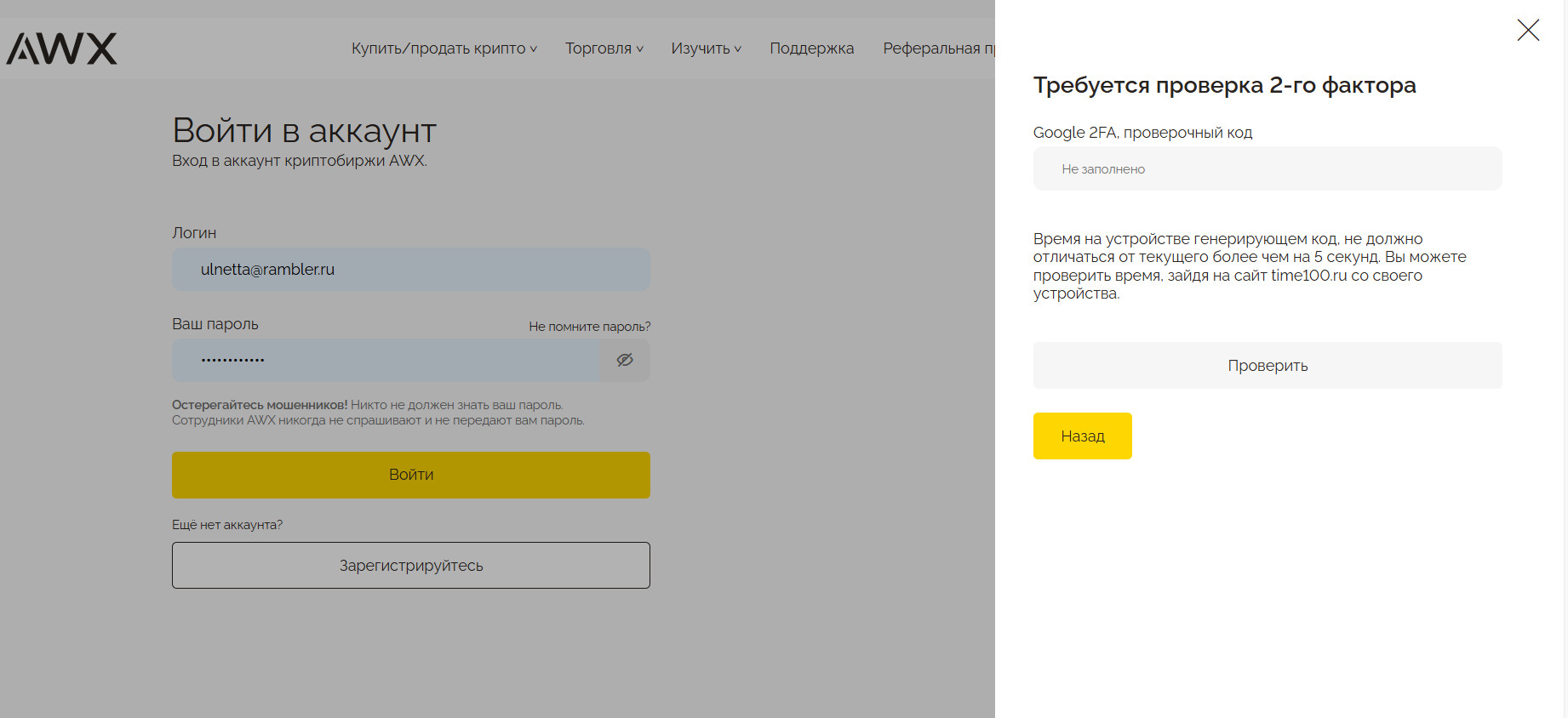Expand Купить/продать крипто dropdown menu

[444, 48]
